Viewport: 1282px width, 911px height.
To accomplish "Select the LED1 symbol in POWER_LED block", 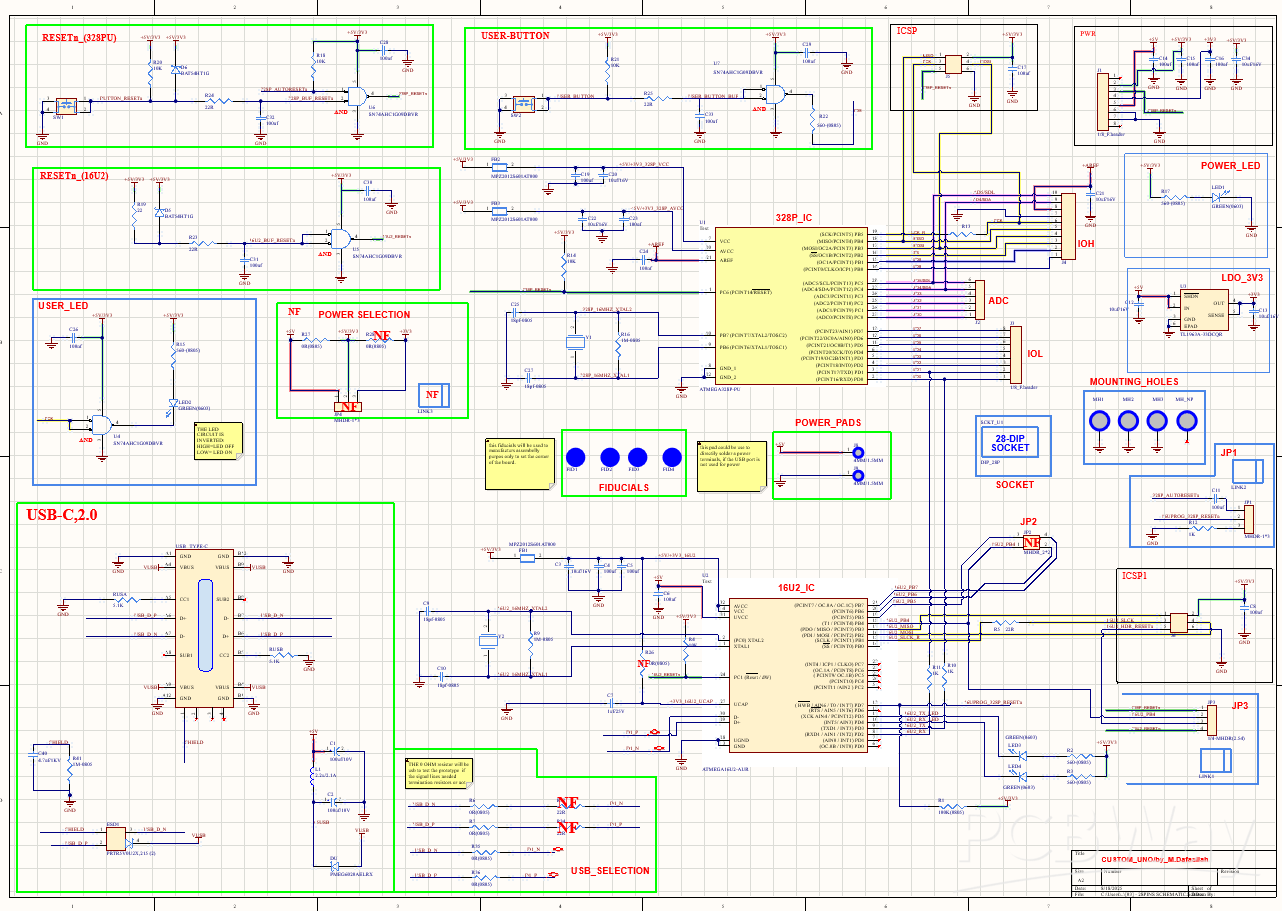I will (x=1217, y=197).
